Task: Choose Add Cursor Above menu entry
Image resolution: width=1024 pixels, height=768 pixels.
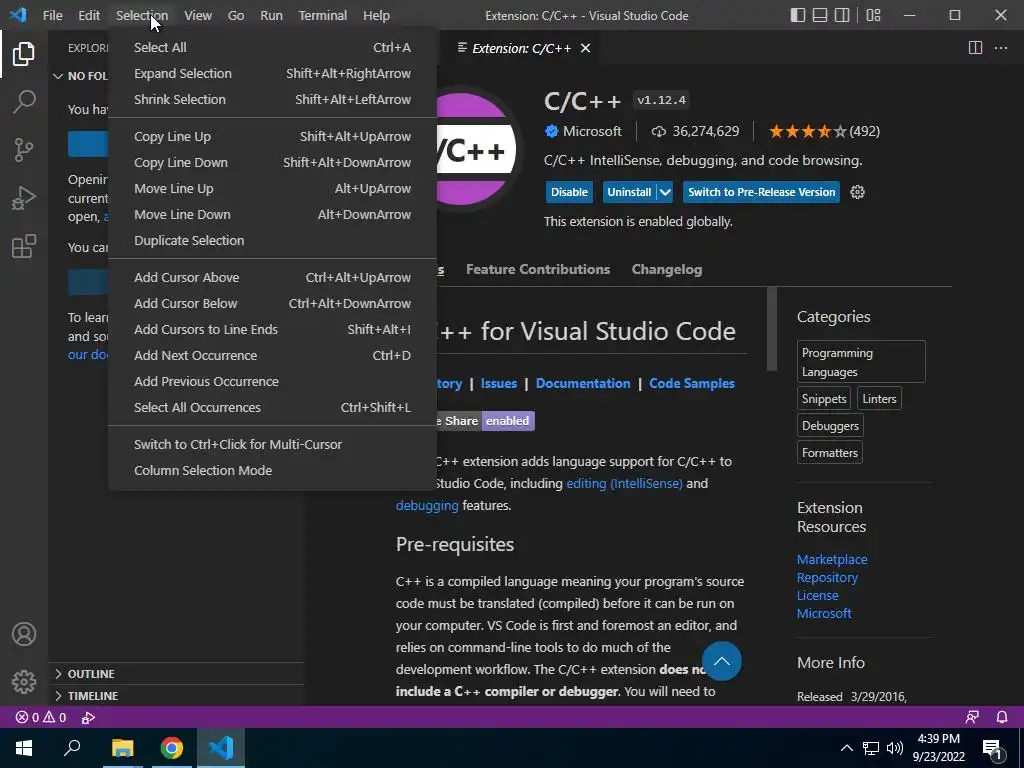Action: pos(272,278)
